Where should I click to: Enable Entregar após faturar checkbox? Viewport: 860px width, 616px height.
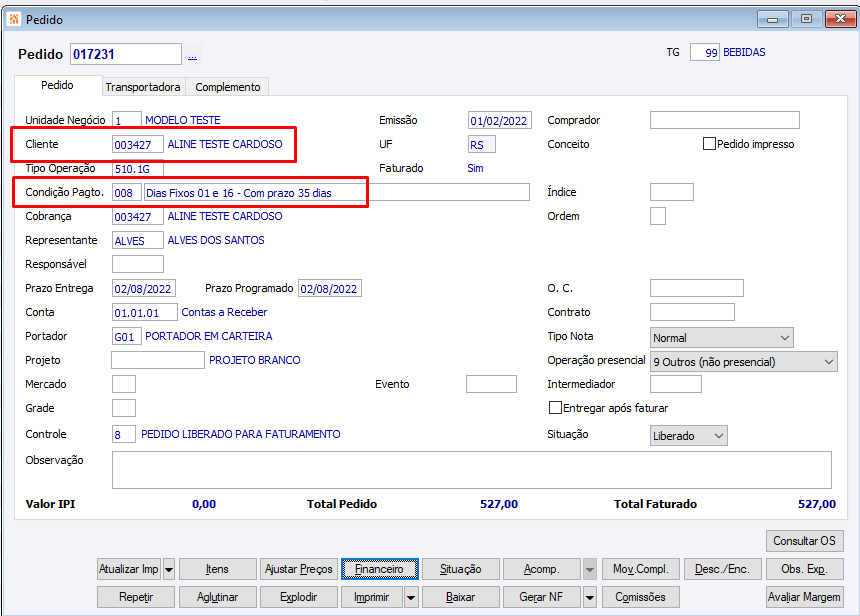[x=555, y=408]
